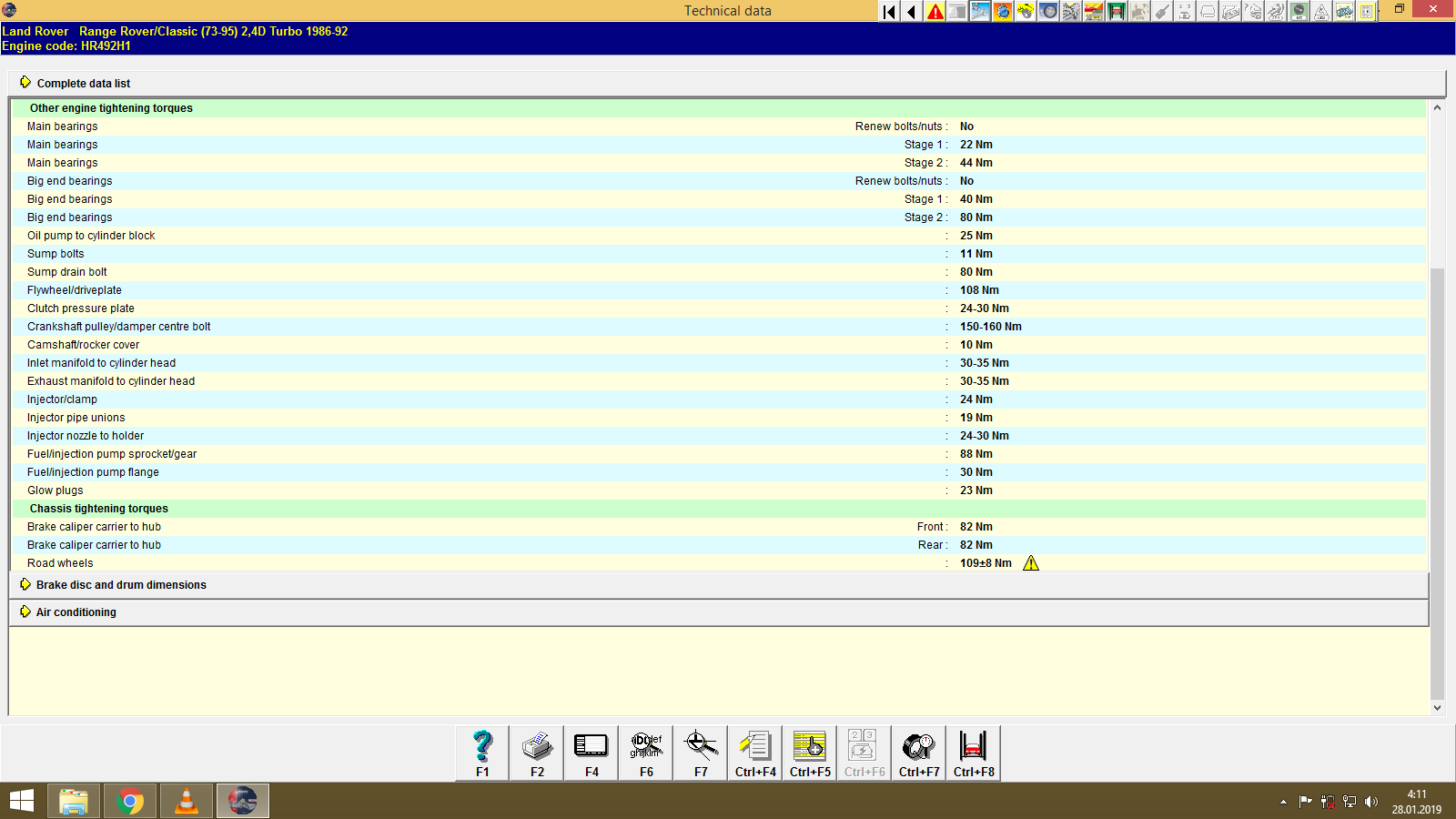Viewport: 1456px width, 819px height.
Task: Open highlighted items via the Ctrl+F5 icon
Action: click(809, 746)
